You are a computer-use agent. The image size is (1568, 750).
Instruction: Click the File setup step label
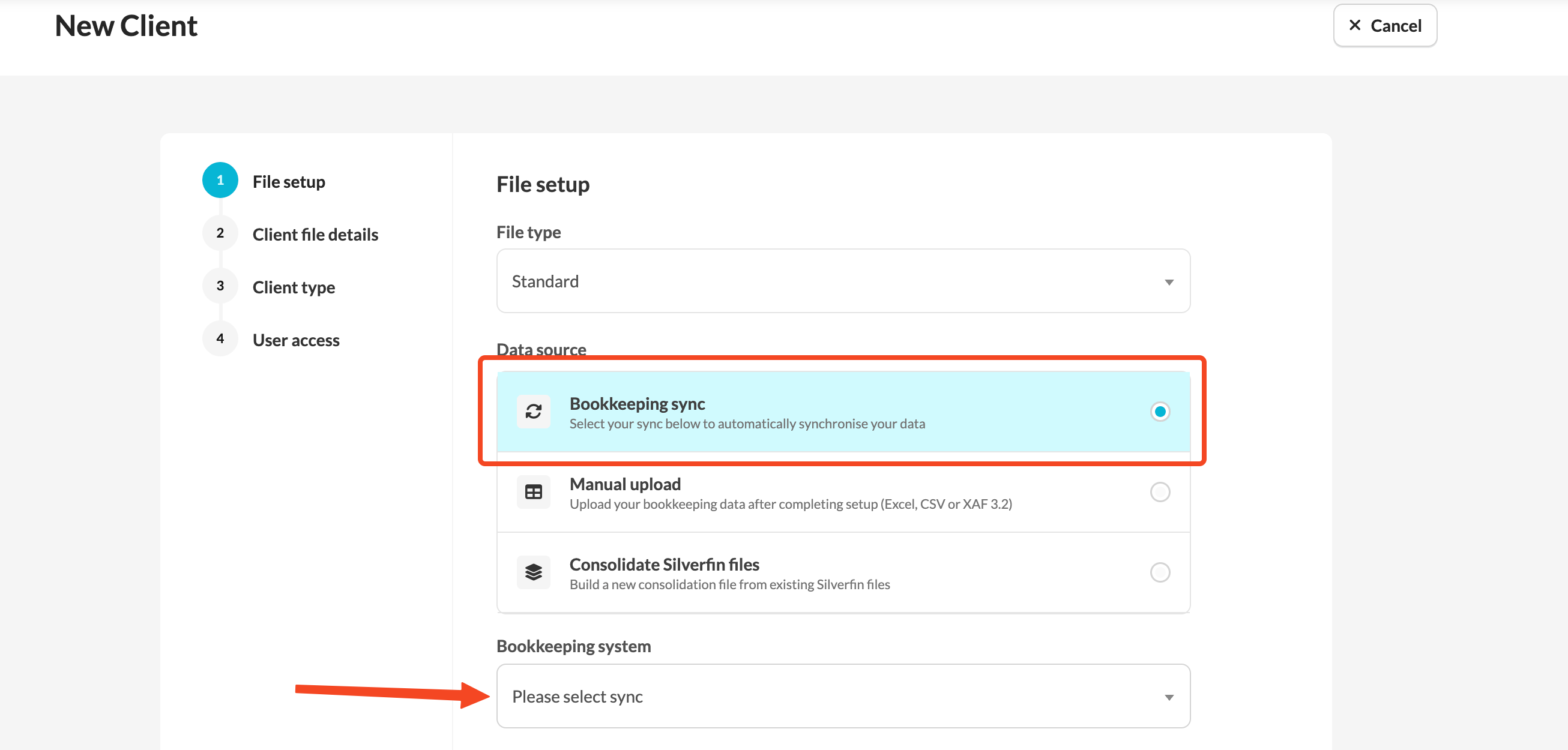[289, 182]
